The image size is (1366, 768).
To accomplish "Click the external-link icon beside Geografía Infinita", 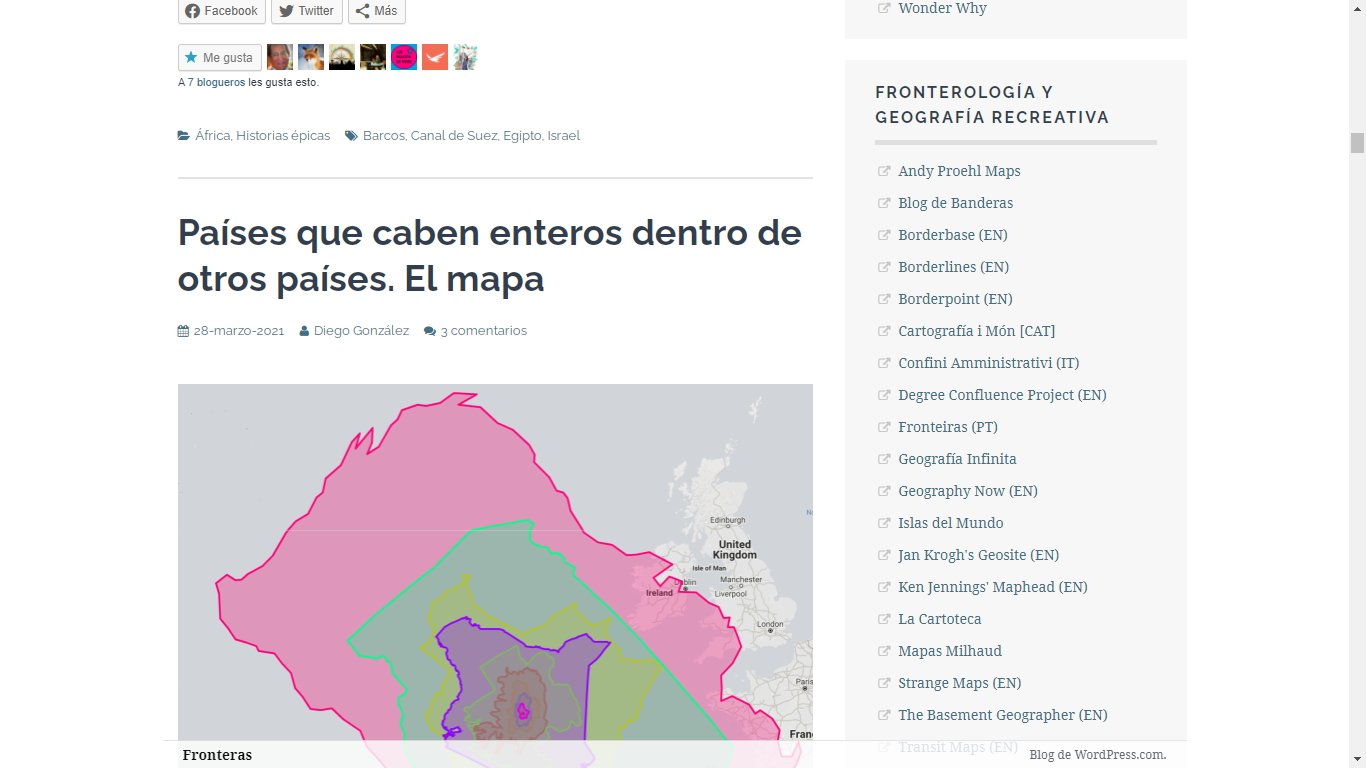I will pyautogui.click(x=884, y=459).
